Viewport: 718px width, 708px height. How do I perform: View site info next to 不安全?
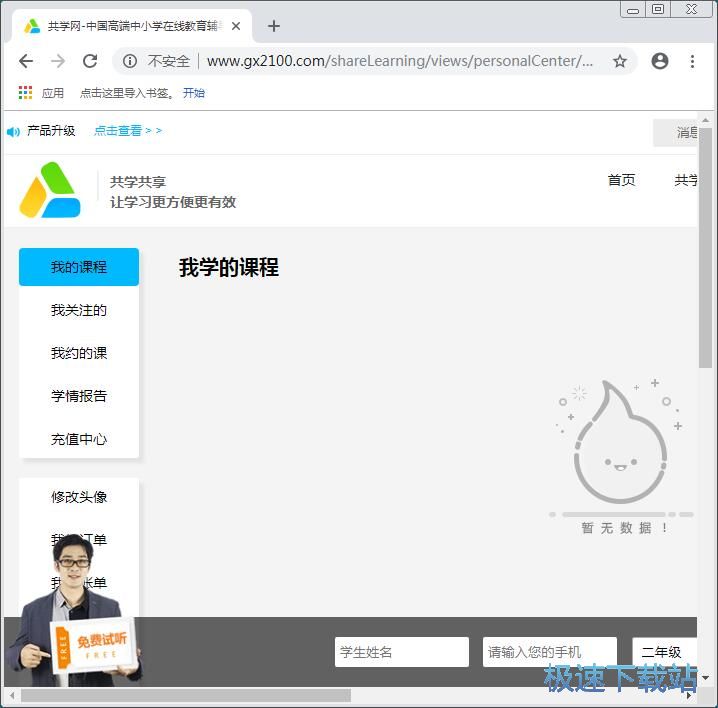[x=130, y=61]
